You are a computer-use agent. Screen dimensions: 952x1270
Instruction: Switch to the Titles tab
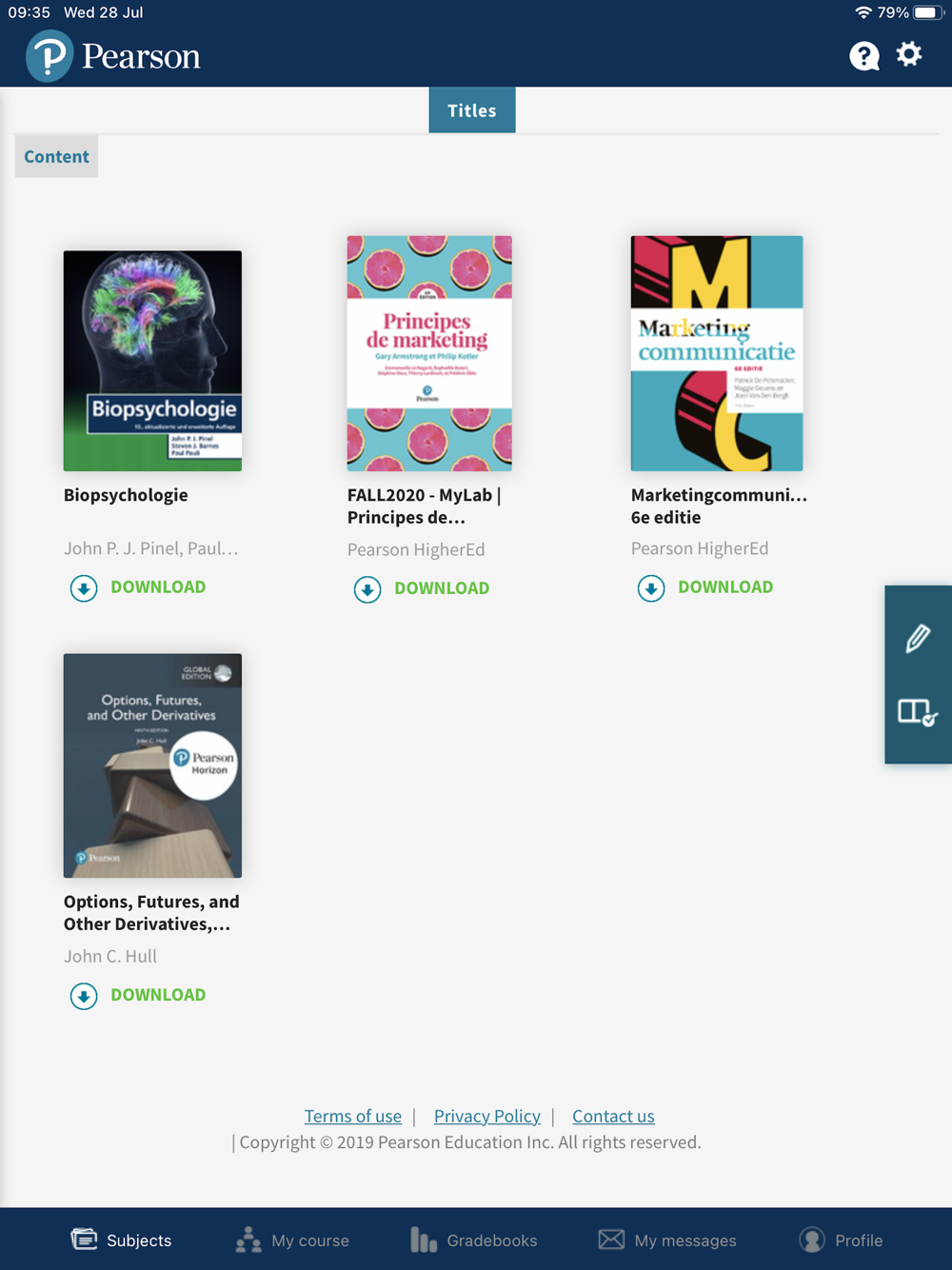(472, 110)
